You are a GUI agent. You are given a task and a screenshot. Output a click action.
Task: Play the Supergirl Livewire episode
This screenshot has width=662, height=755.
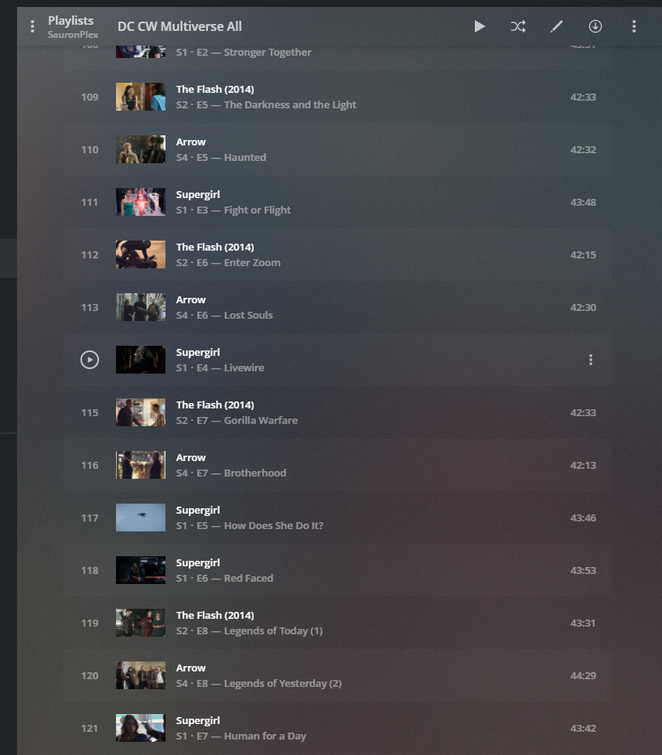tap(90, 360)
